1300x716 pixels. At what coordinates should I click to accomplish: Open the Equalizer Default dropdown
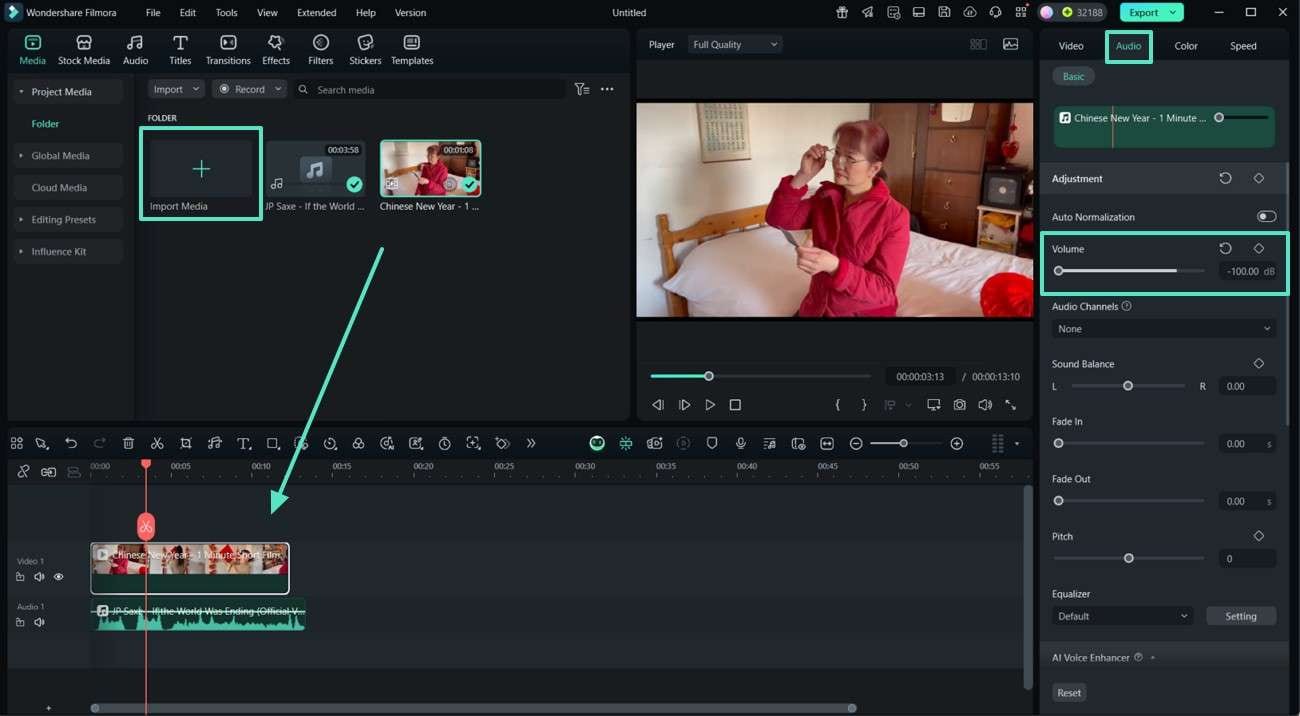1123,616
